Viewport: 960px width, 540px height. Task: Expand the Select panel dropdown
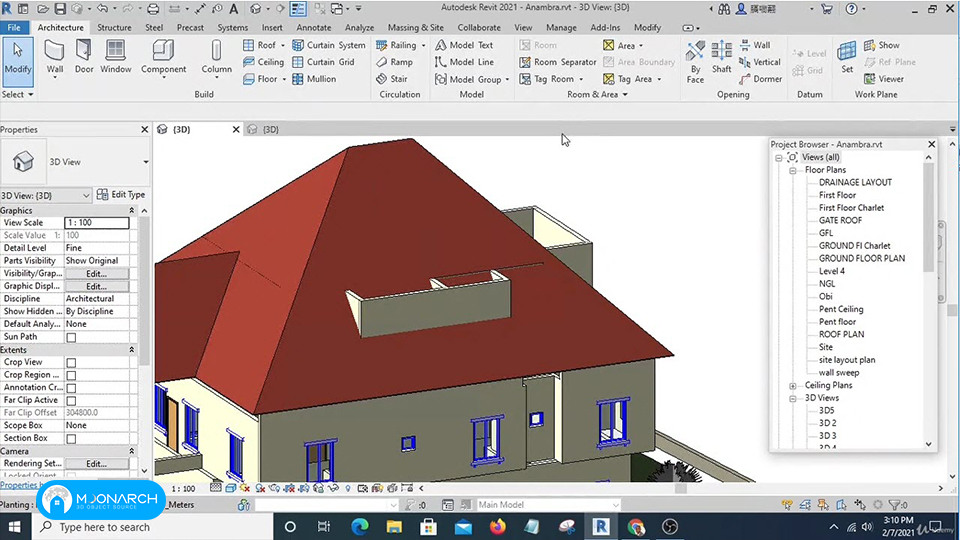point(18,94)
